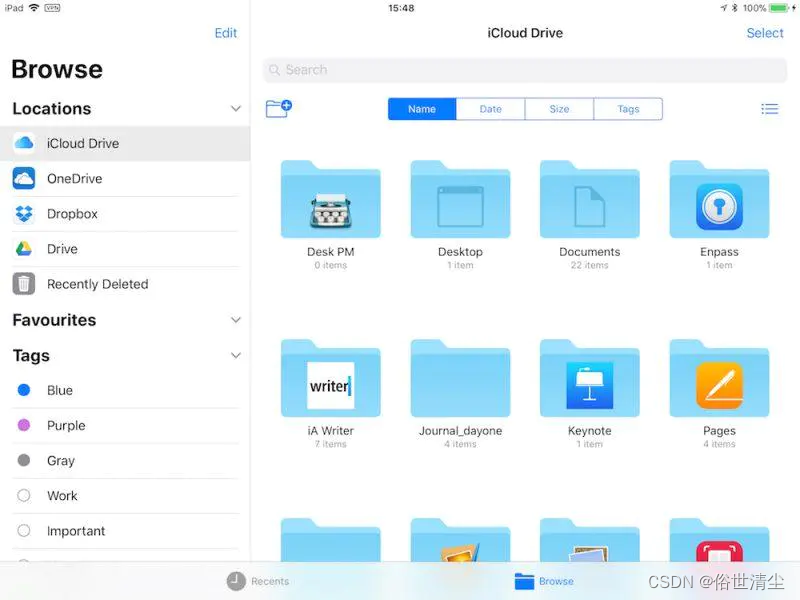
Task: Select the Important tag circle
Action: 24,531
